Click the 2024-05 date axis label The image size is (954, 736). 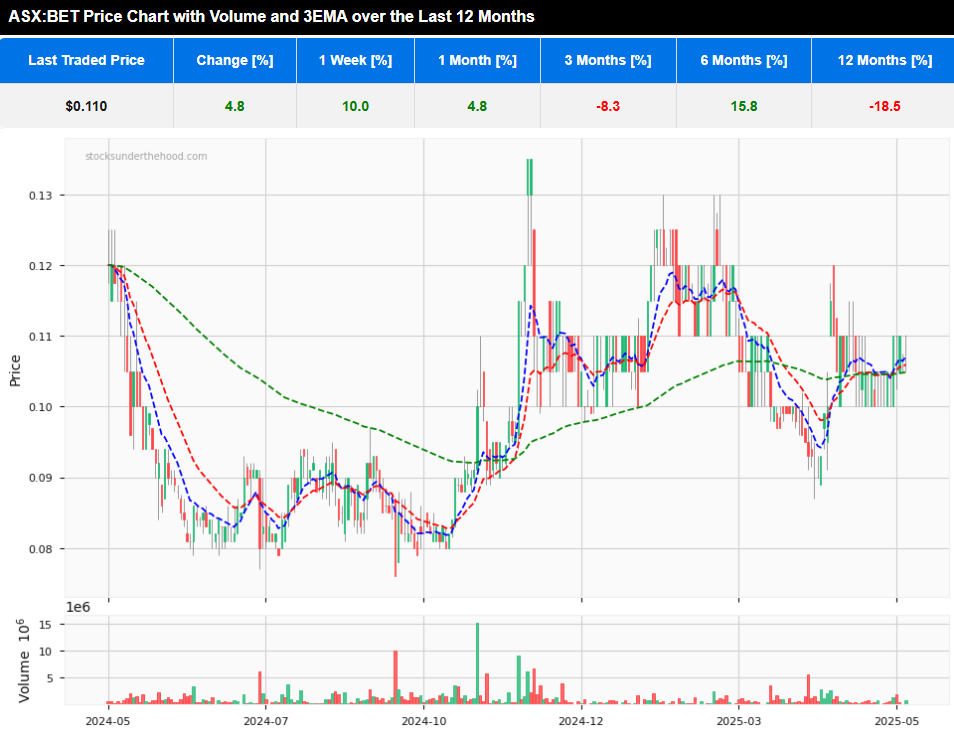108,721
